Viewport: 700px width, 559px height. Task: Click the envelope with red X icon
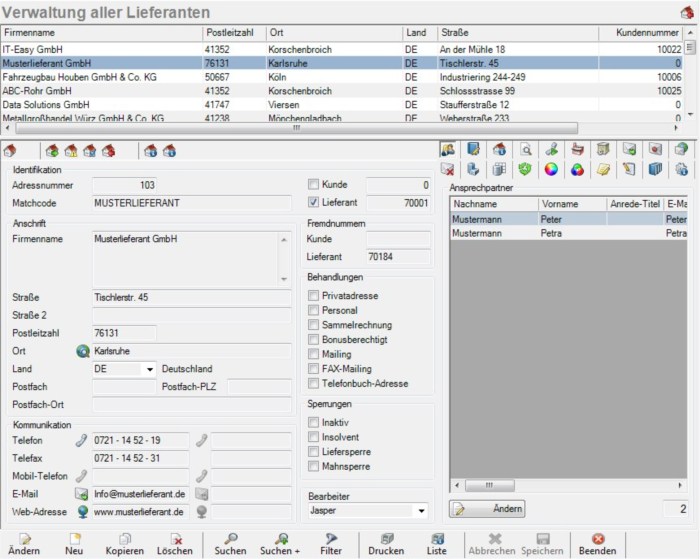[x=448, y=170]
